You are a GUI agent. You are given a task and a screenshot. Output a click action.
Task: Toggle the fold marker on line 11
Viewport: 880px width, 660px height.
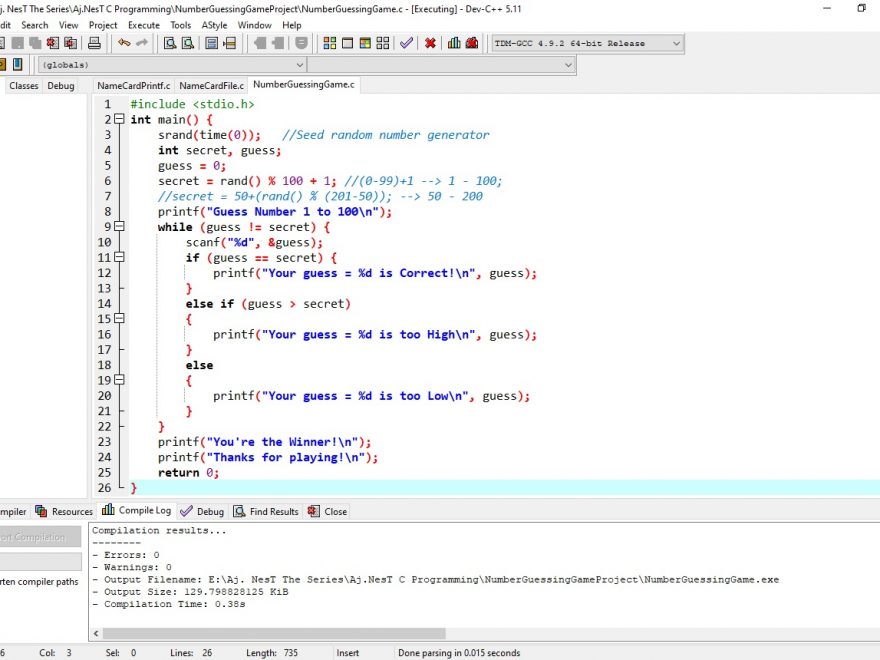[x=119, y=258]
